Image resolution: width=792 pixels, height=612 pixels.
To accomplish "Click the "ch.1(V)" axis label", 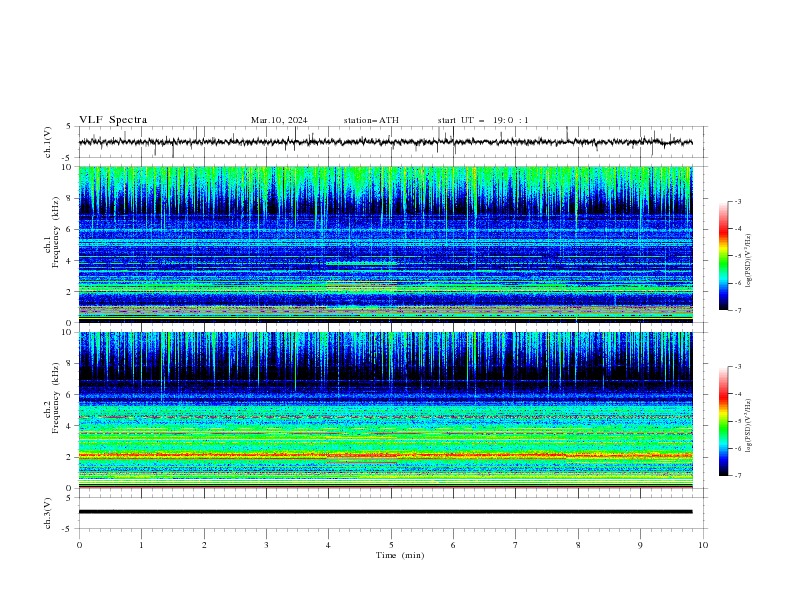I will 48,142.
